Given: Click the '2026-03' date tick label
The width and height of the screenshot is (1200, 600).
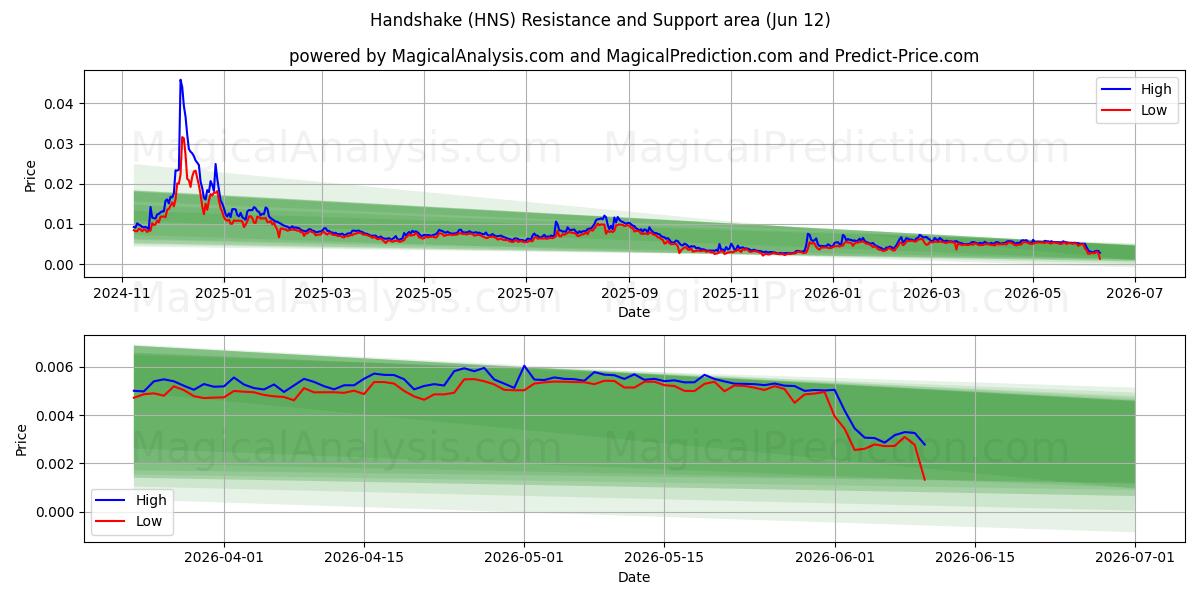Looking at the screenshot, I should [x=931, y=293].
